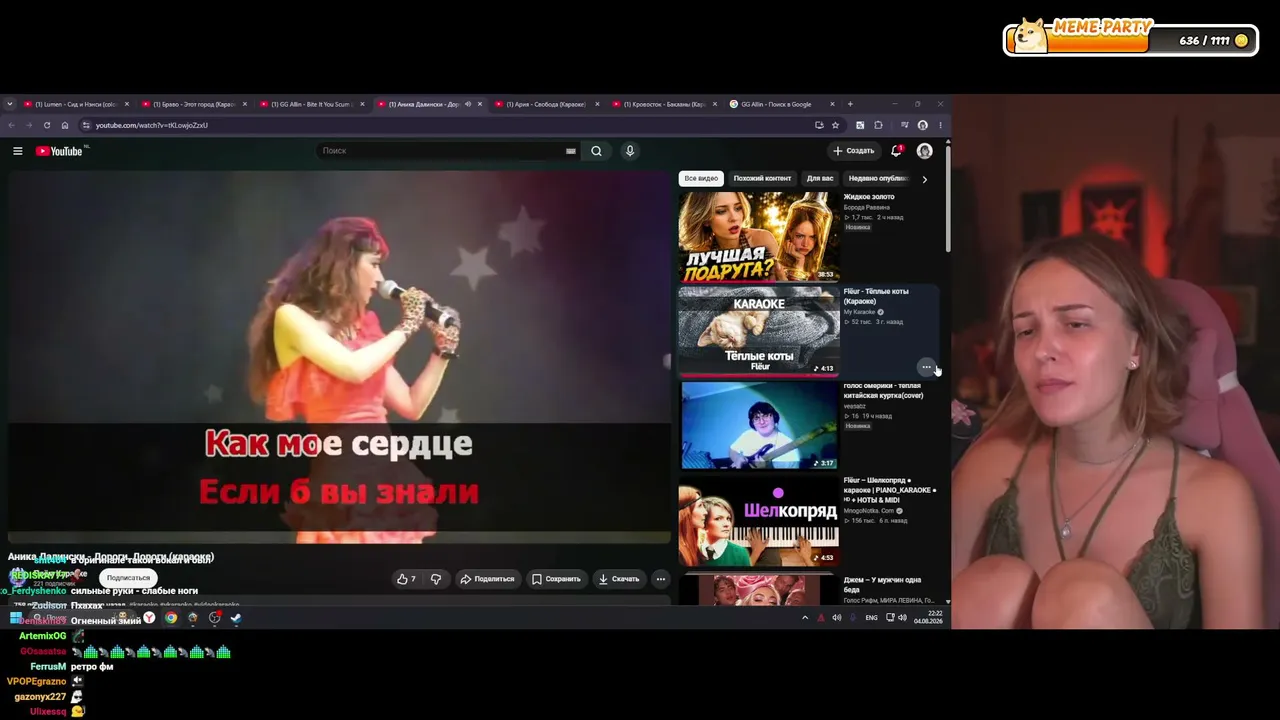1280x720 pixels.
Task: Open the YouTube account avatar menu
Action: [x=924, y=151]
